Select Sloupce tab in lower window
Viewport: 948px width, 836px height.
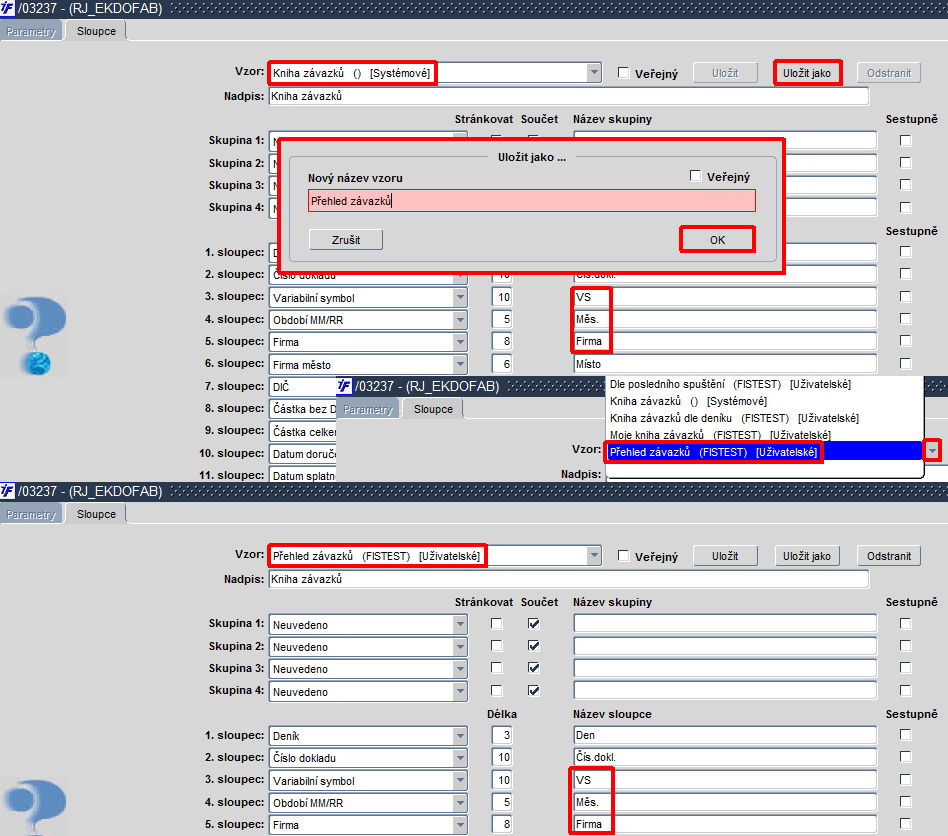pos(96,514)
